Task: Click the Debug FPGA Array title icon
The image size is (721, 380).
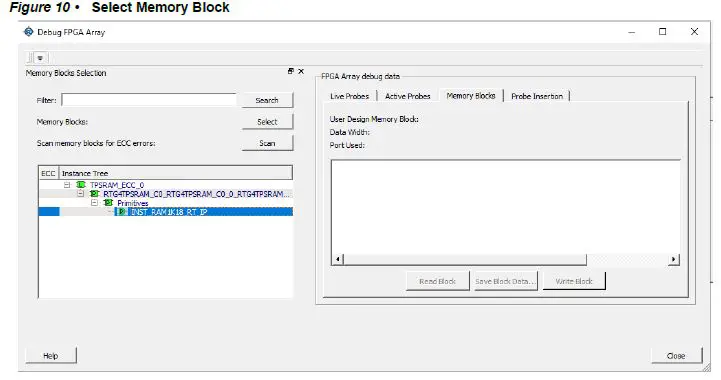Action: pyautogui.click(x=29, y=32)
